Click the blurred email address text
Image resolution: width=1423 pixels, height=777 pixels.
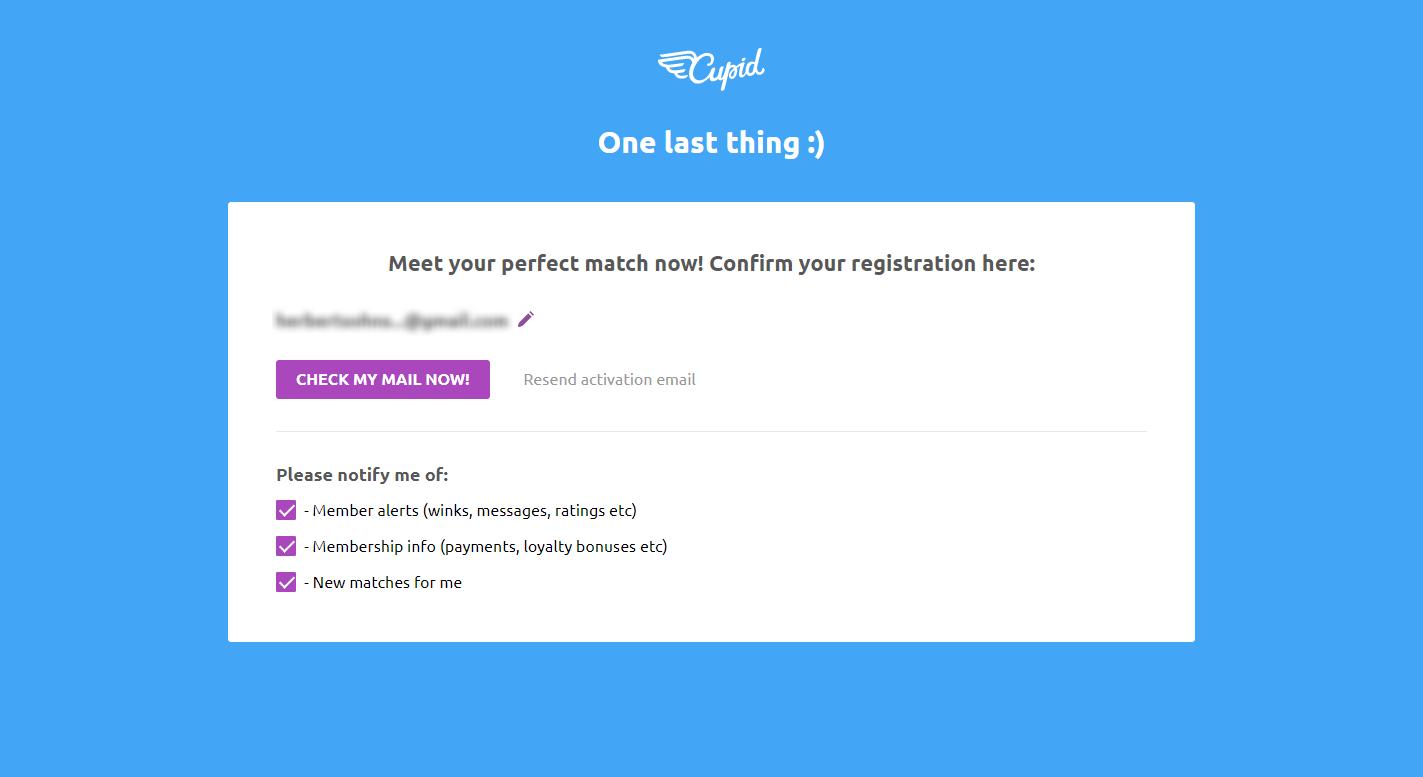[392, 320]
